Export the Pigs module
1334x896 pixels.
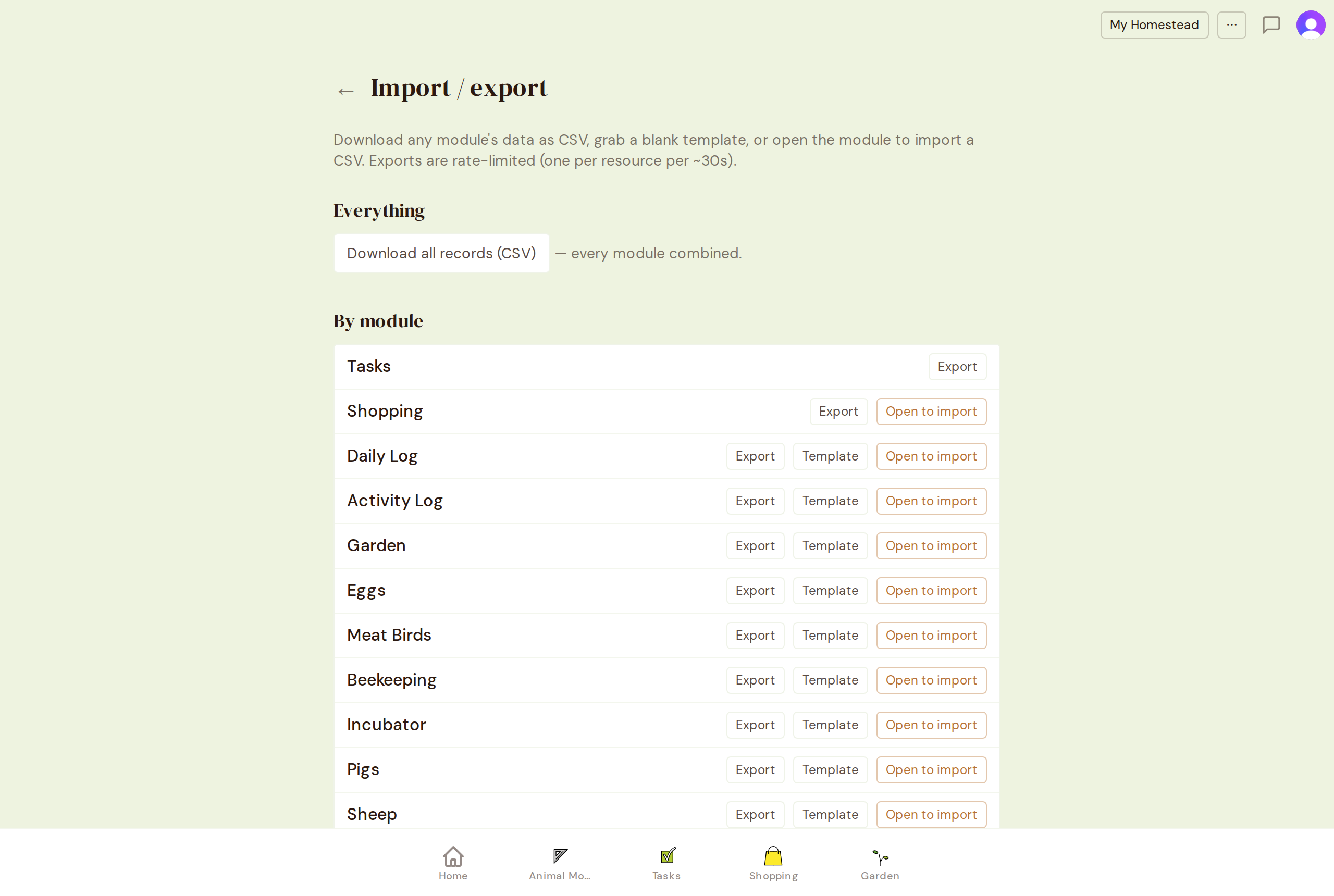click(755, 770)
